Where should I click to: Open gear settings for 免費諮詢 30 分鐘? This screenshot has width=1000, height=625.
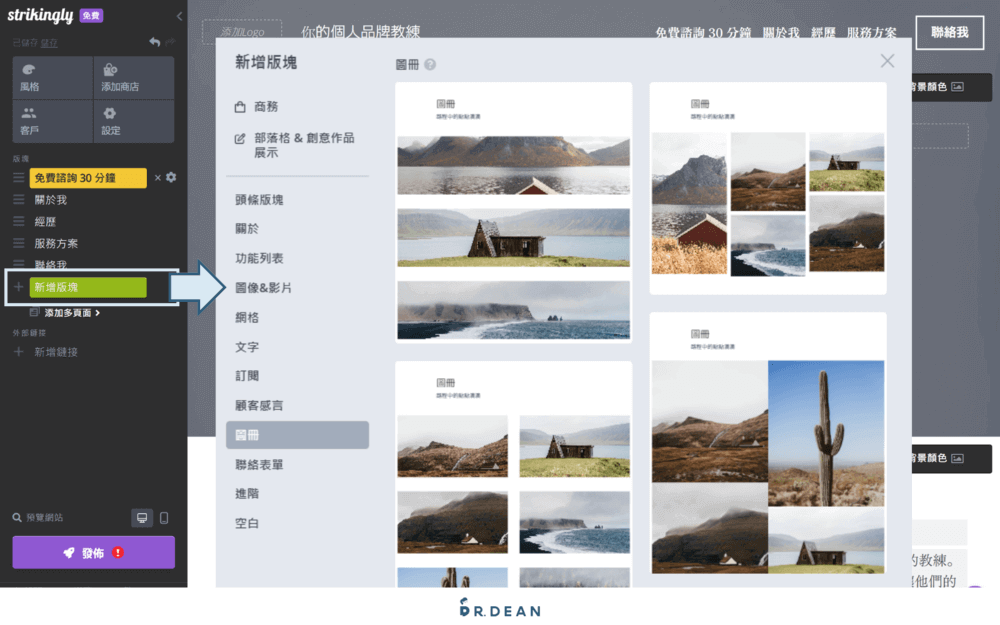(171, 178)
